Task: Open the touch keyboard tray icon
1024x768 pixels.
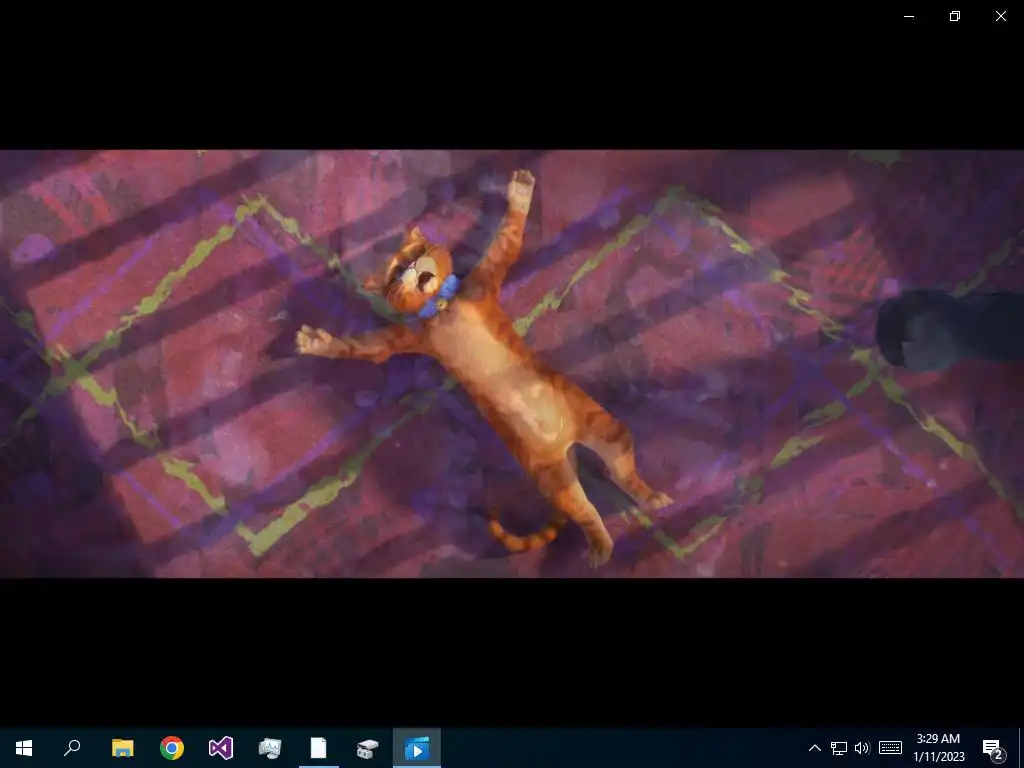Action: coord(890,748)
